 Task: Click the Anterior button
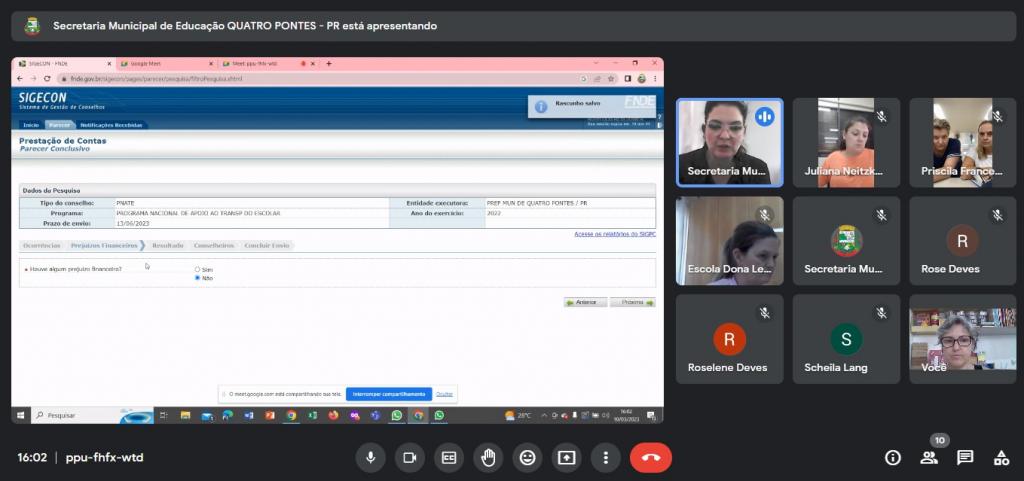586,303
